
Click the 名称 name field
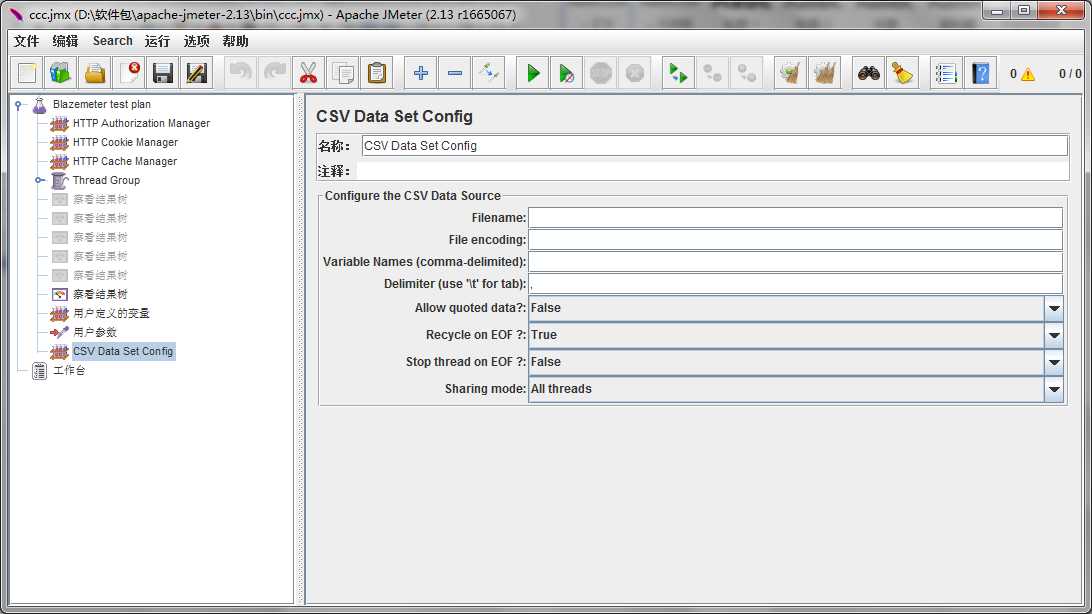point(715,145)
